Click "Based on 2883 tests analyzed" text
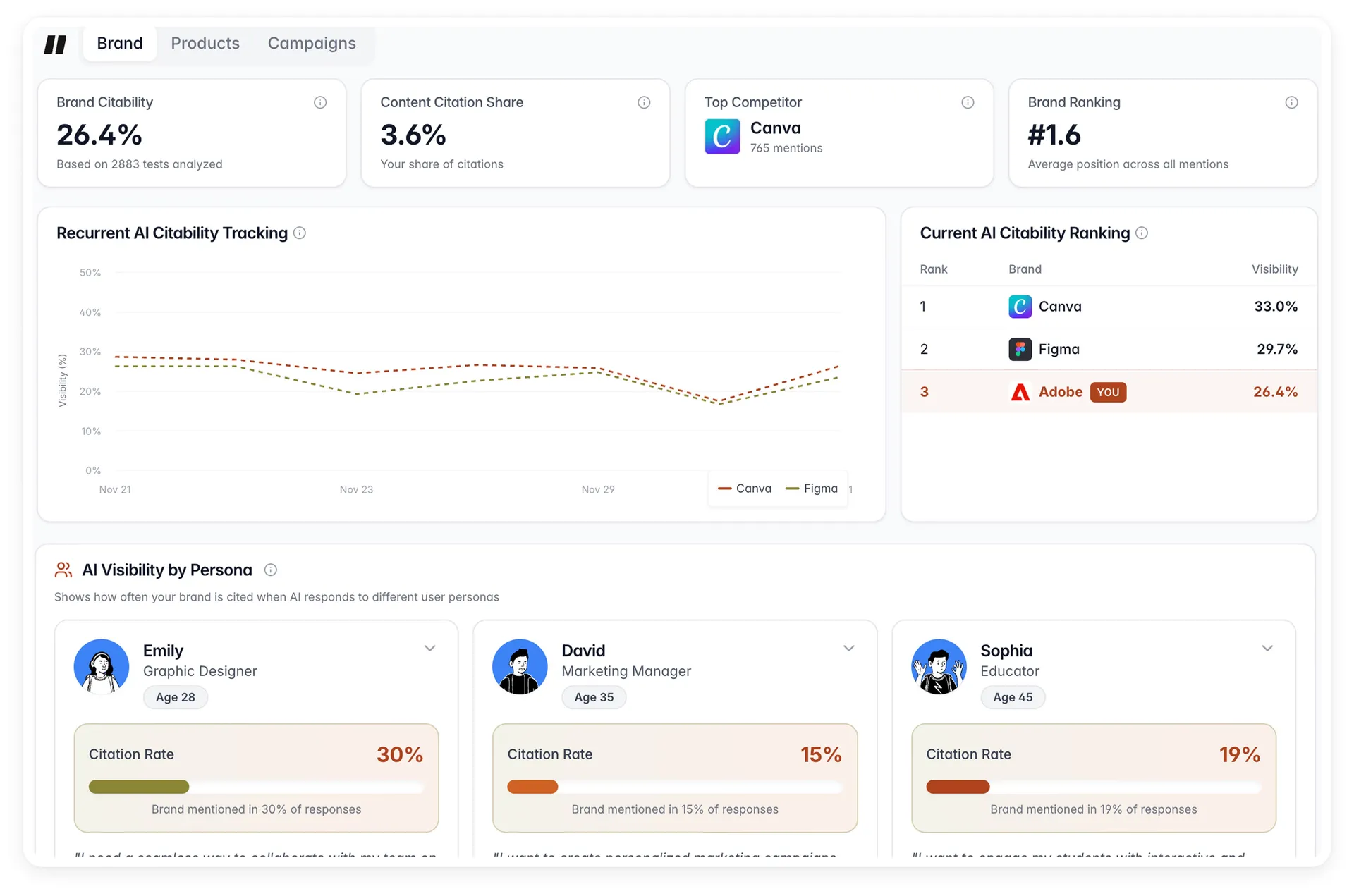The image size is (1354, 896). 140,164
